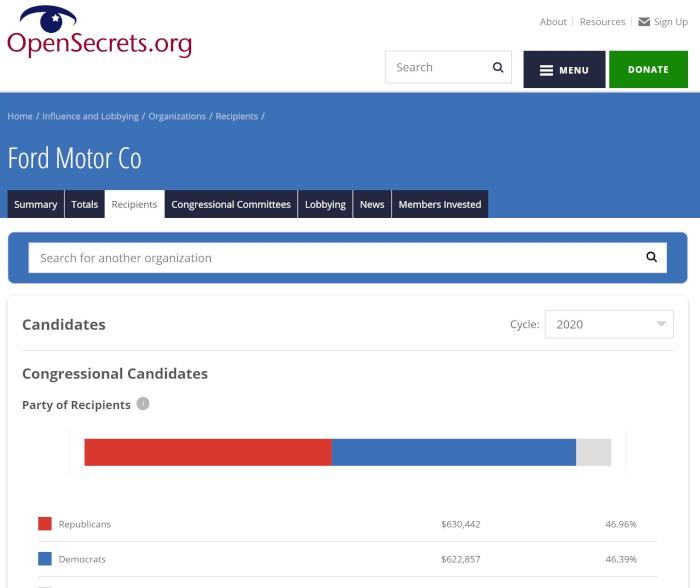
Task: Select the Congressional Committees tab
Action: [231, 204]
